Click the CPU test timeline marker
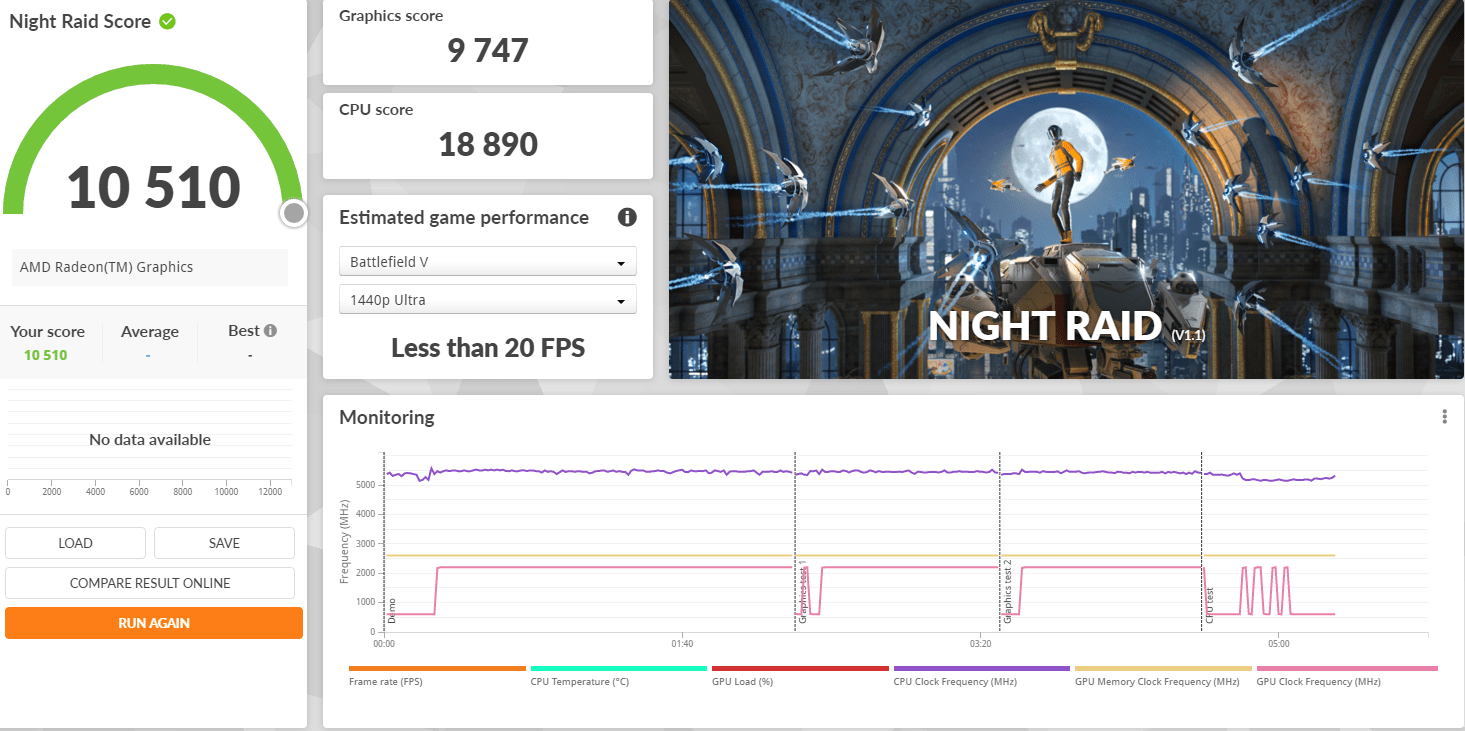This screenshot has height=731, width=1465. (x=1209, y=605)
